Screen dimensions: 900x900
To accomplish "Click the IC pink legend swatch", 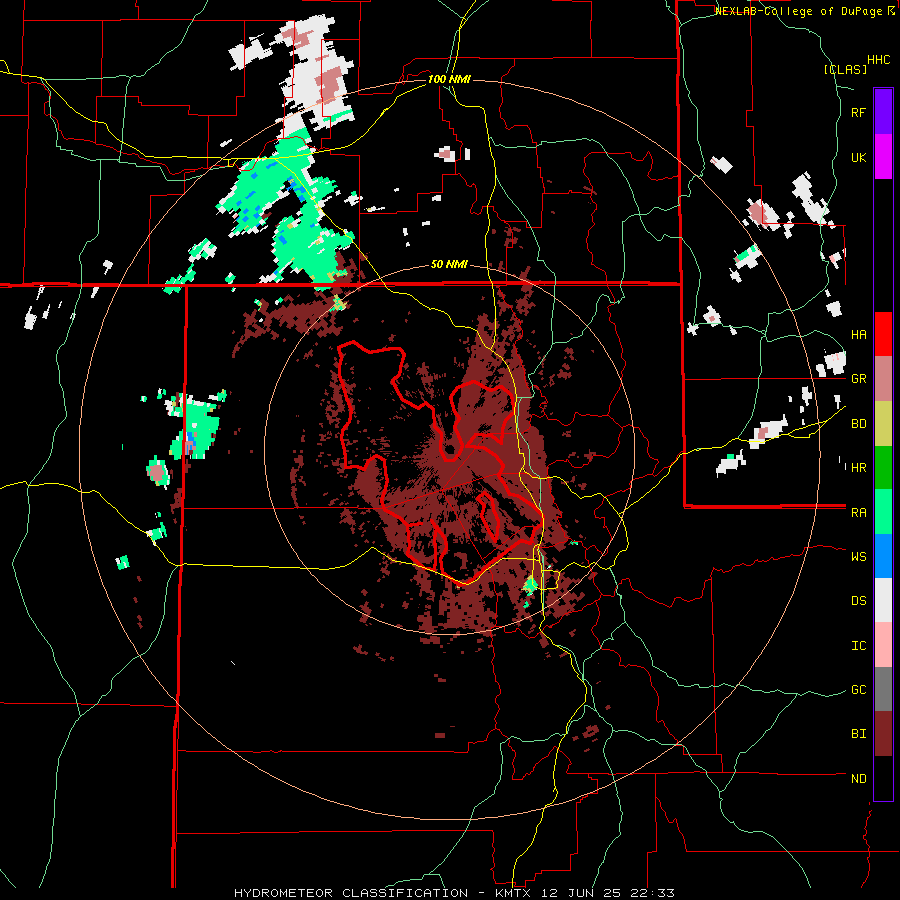I will [x=883, y=645].
